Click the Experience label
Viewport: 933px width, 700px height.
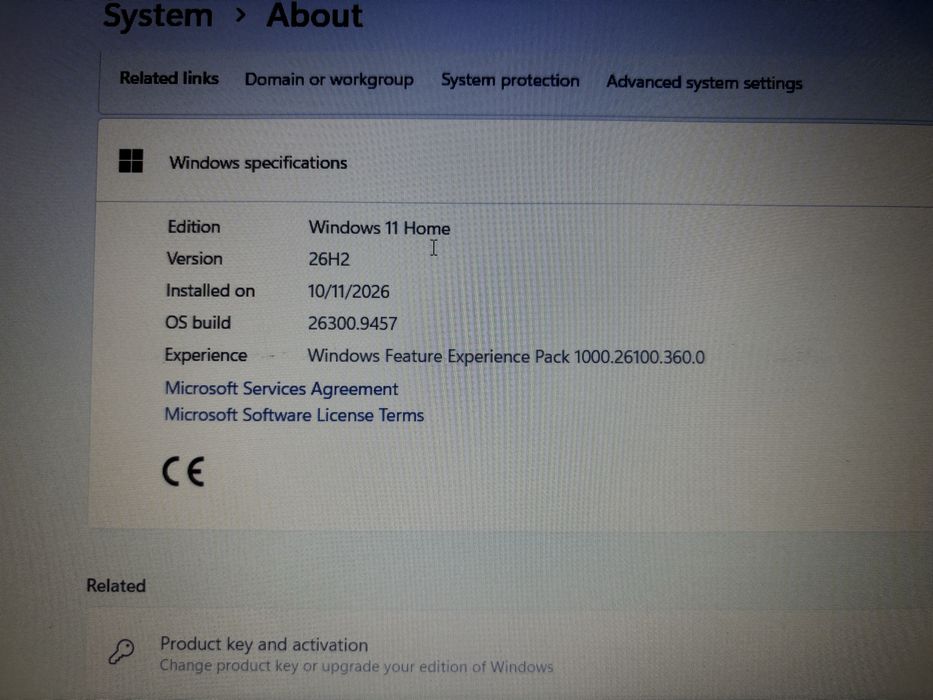click(206, 355)
